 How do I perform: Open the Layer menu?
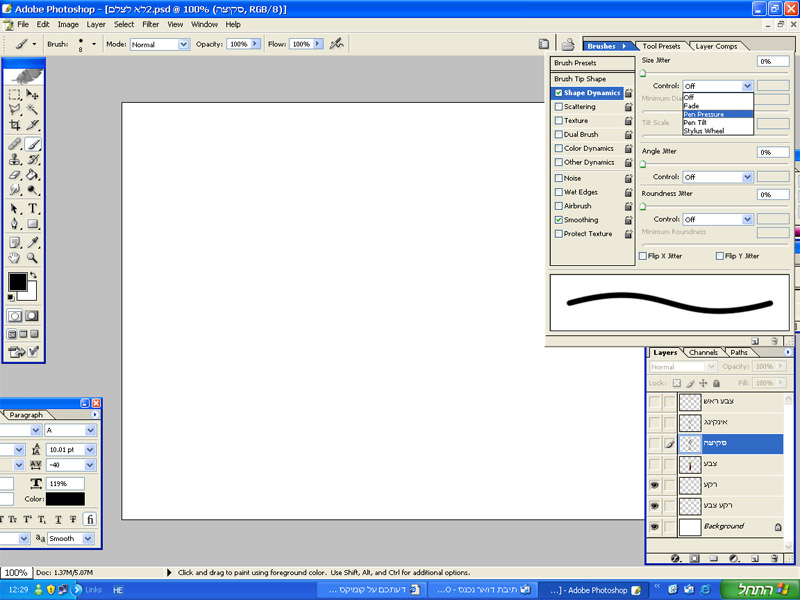(96, 24)
